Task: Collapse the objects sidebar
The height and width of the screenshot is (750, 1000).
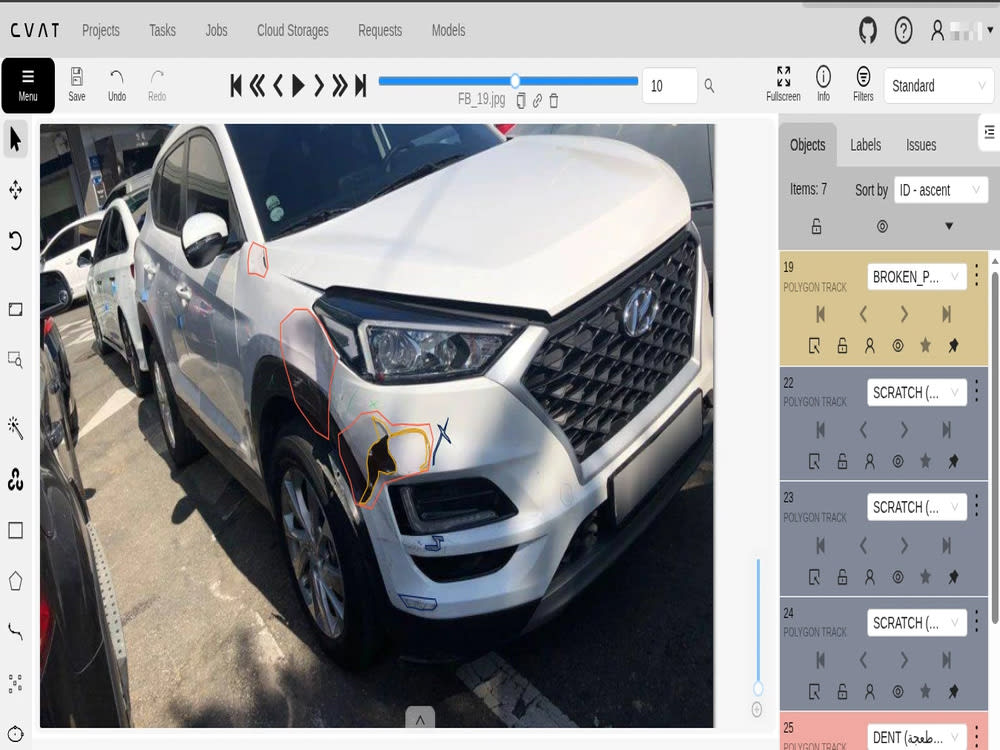Action: click(x=989, y=132)
